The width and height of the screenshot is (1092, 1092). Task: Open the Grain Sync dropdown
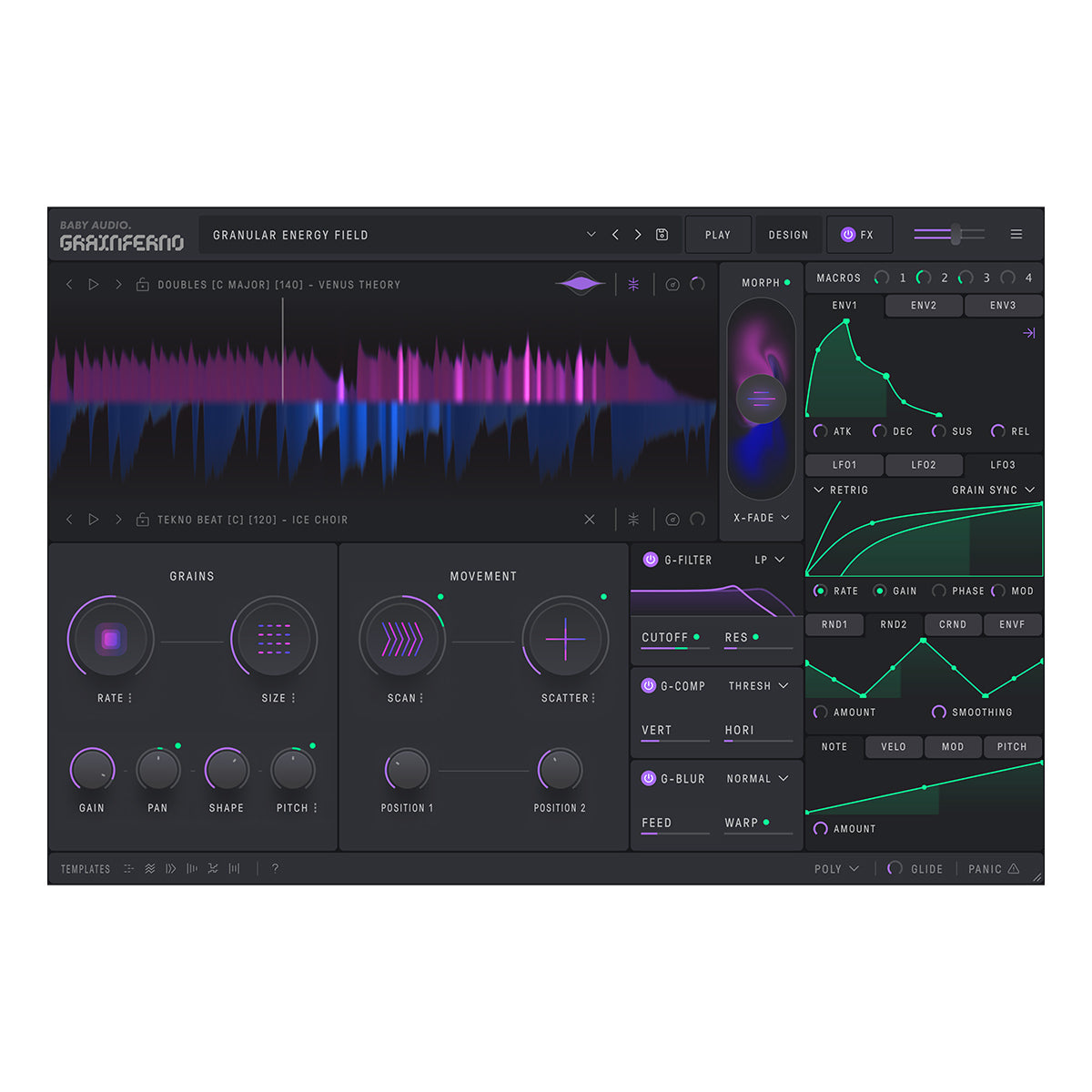(x=1029, y=490)
